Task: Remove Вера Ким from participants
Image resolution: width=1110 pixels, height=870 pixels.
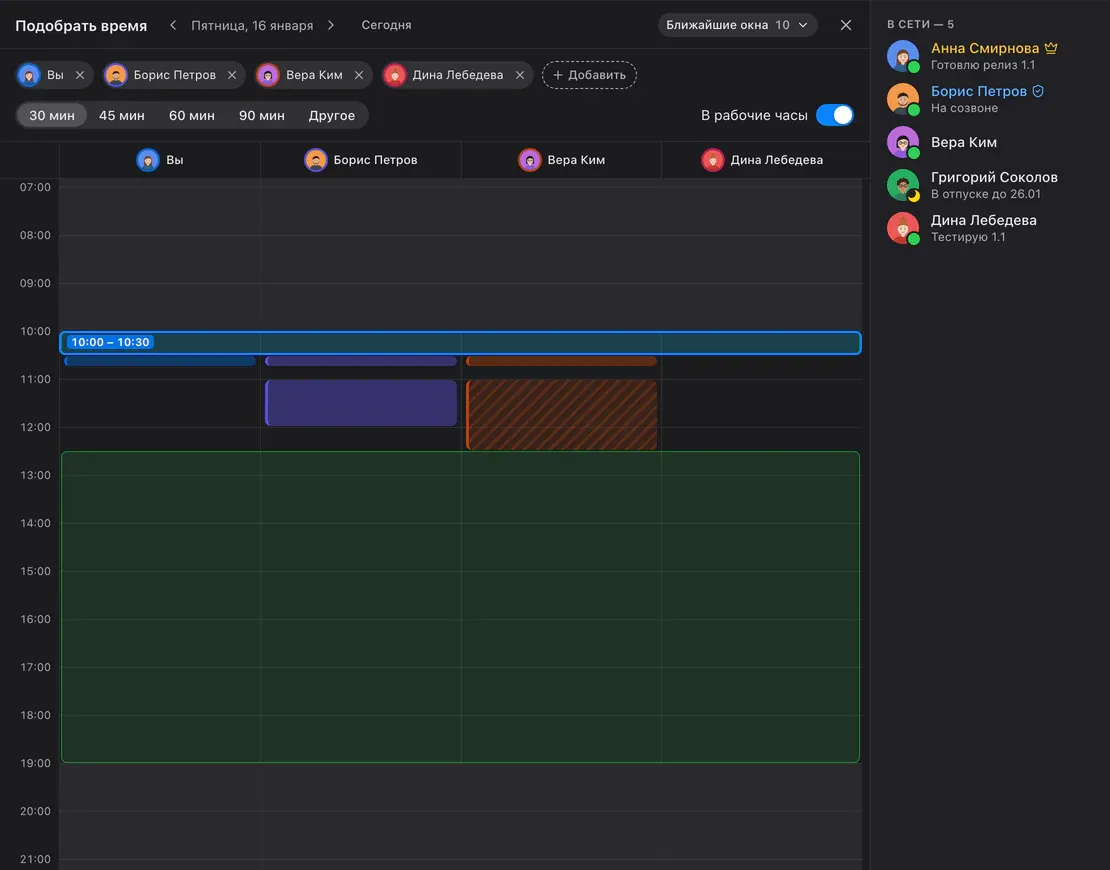Action: coord(359,75)
